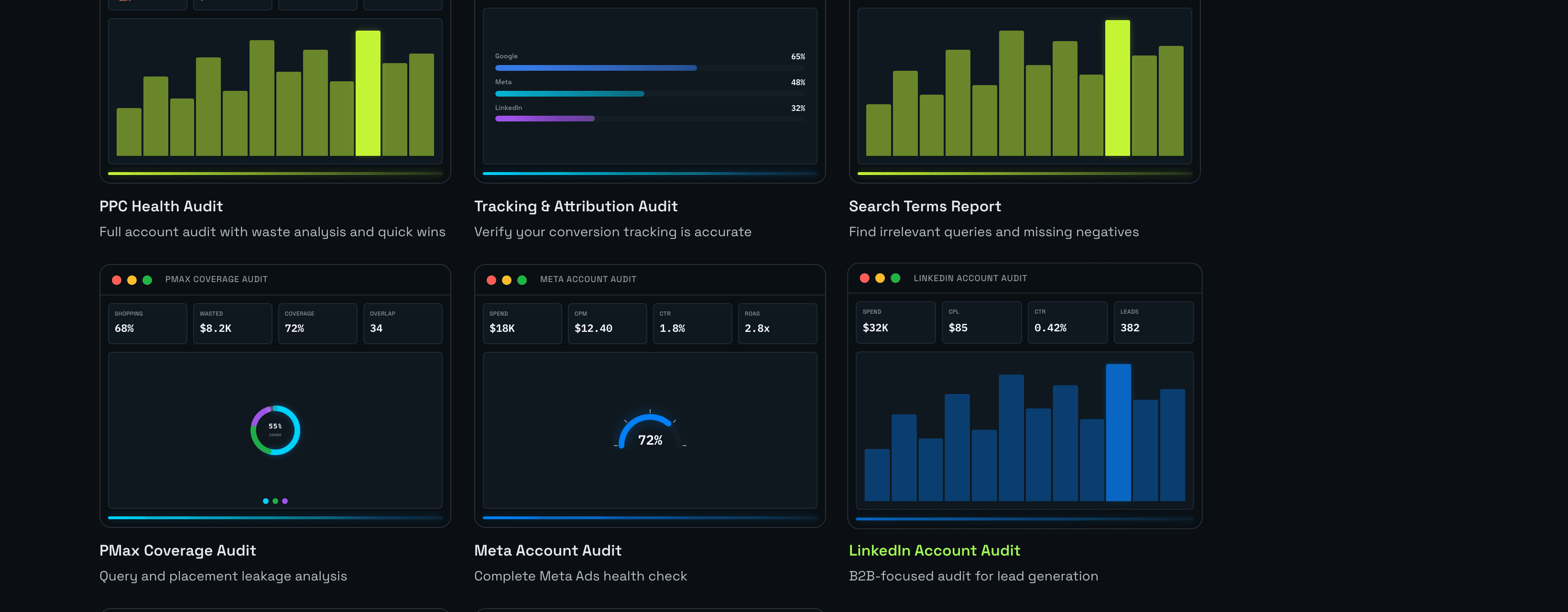Viewport: 1568px width, 612px height.
Task: Click the gradient progress strip under the Tracking card
Action: tap(650, 173)
